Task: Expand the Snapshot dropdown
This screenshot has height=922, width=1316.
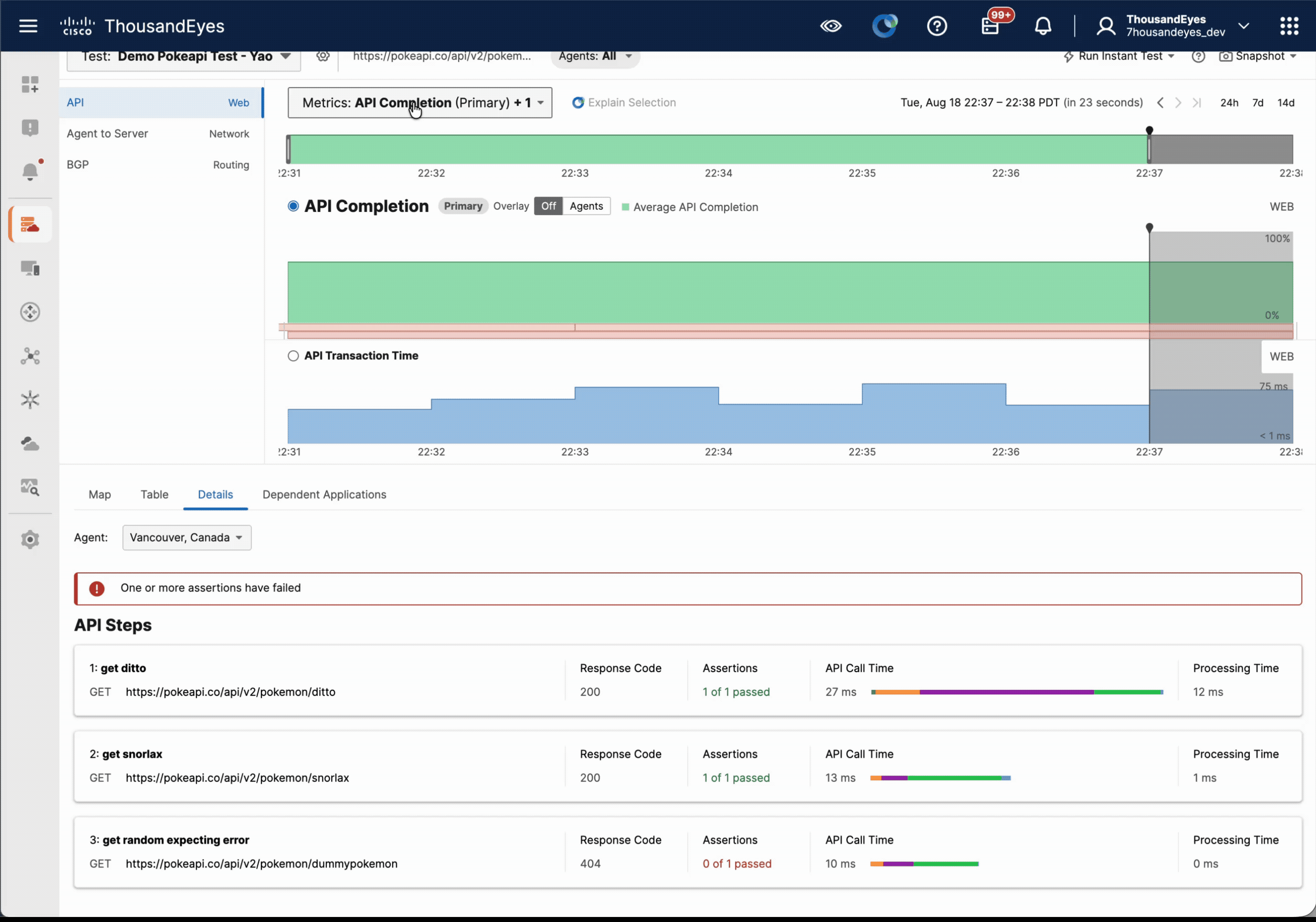Action: (1258, 56)
